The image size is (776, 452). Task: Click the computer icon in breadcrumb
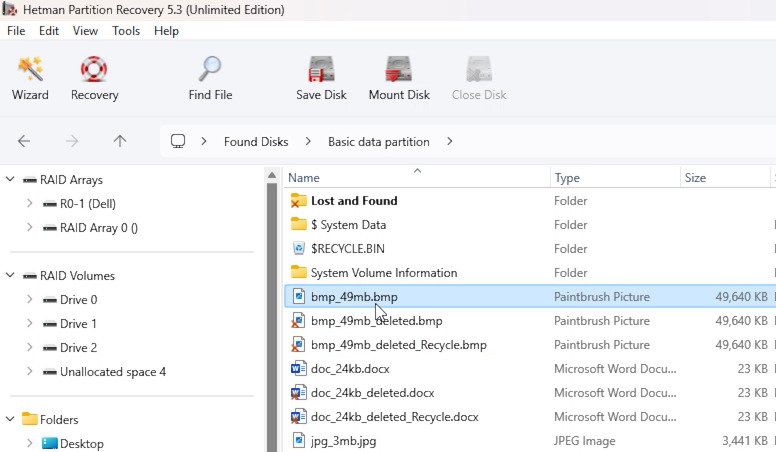coord(178,142)
